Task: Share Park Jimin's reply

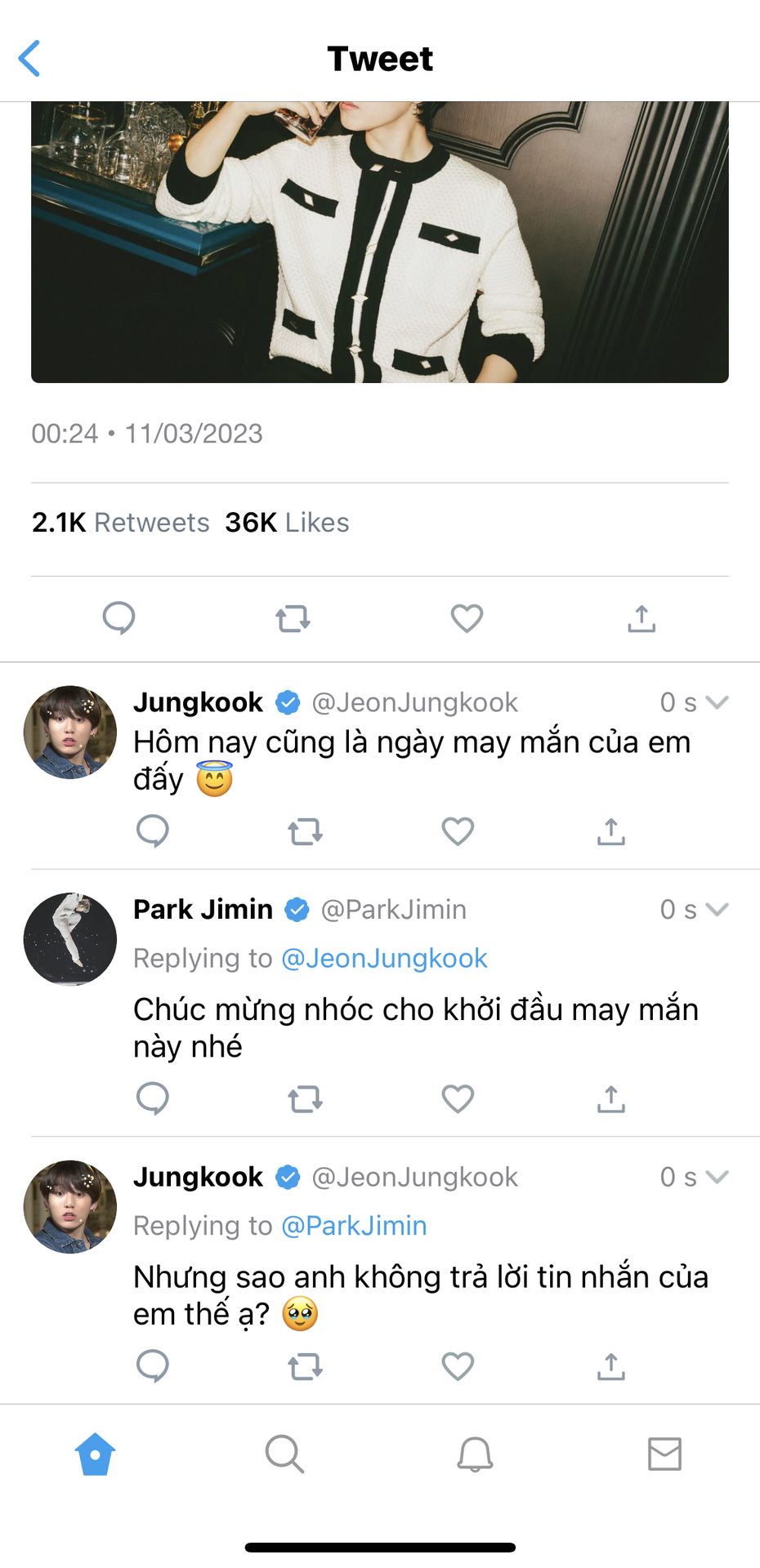Action: [610, 1099]
